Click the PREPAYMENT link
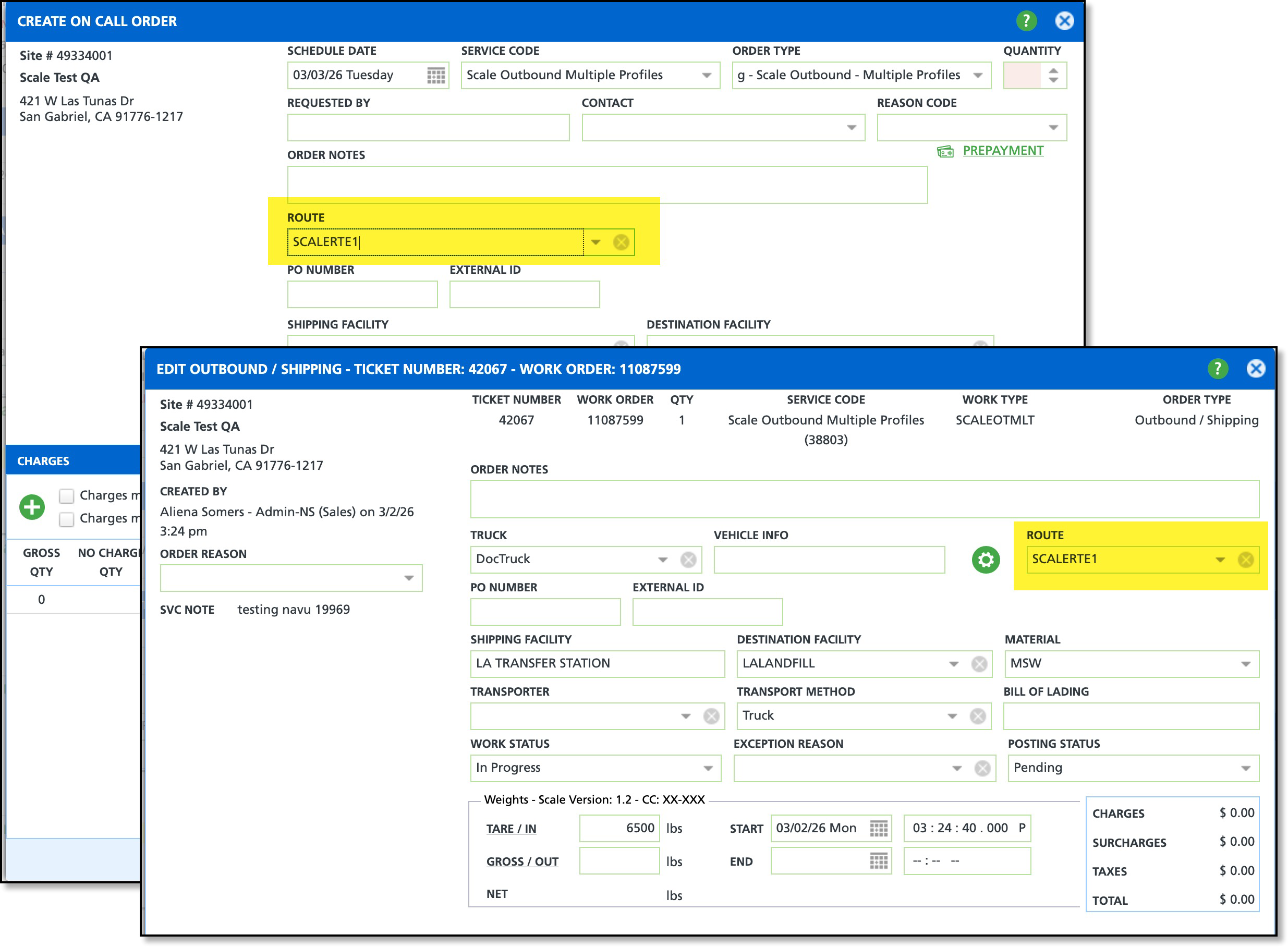Viewport: 1288px width, 947px height. pos(1003,151)
